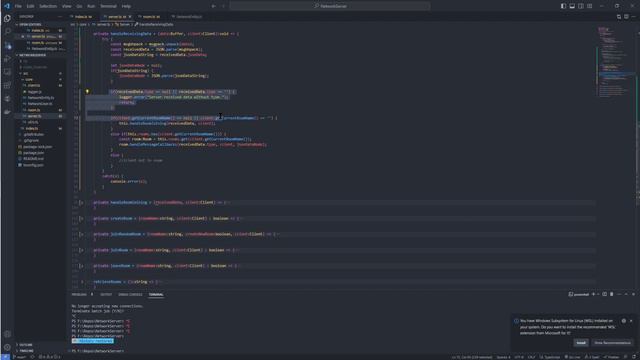The height and width of the screenshot is (360, 640).
Task: Unfold the joinRoom method
Action: [x=81, y=250]
